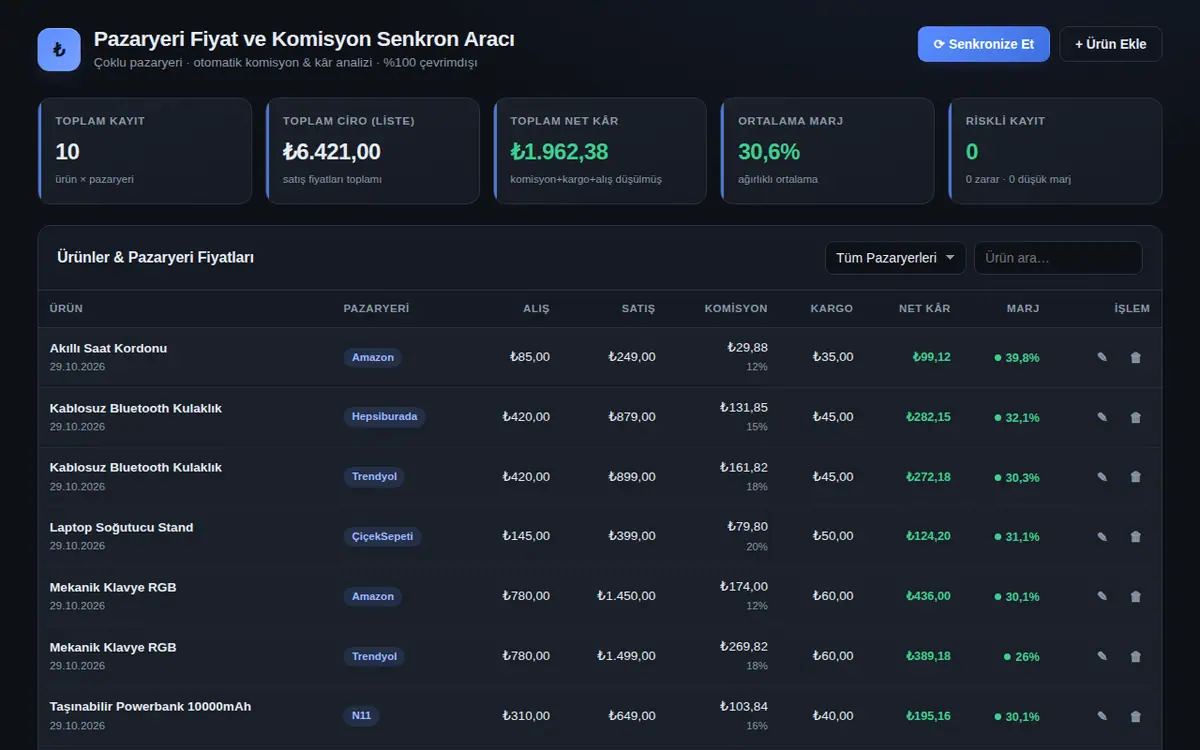Click the Laptop Soğutucu Stand product name

(121, 527)
